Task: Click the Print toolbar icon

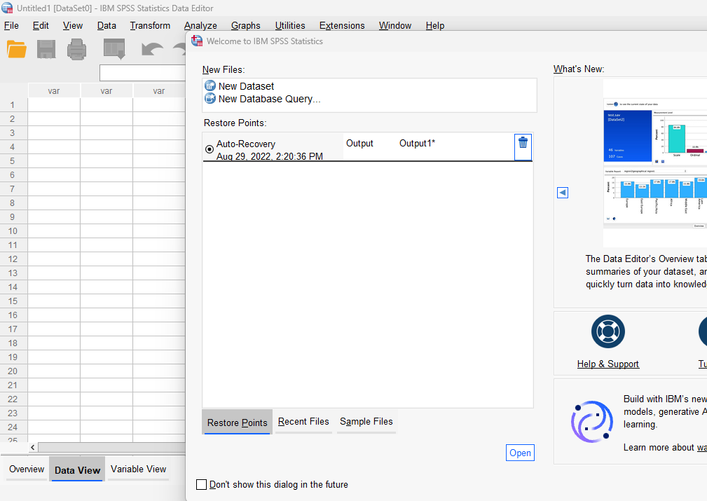Action: 77,49
